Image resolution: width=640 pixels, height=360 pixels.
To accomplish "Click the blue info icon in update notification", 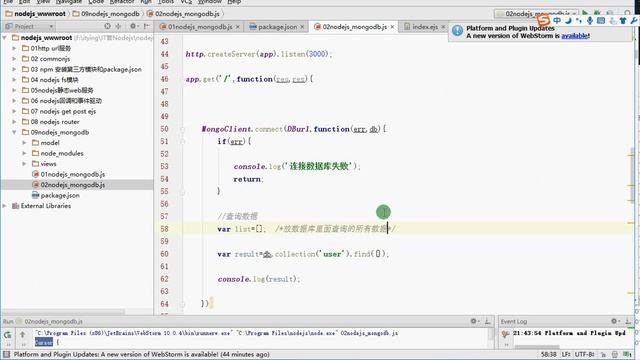I will [x=458, y=30].
